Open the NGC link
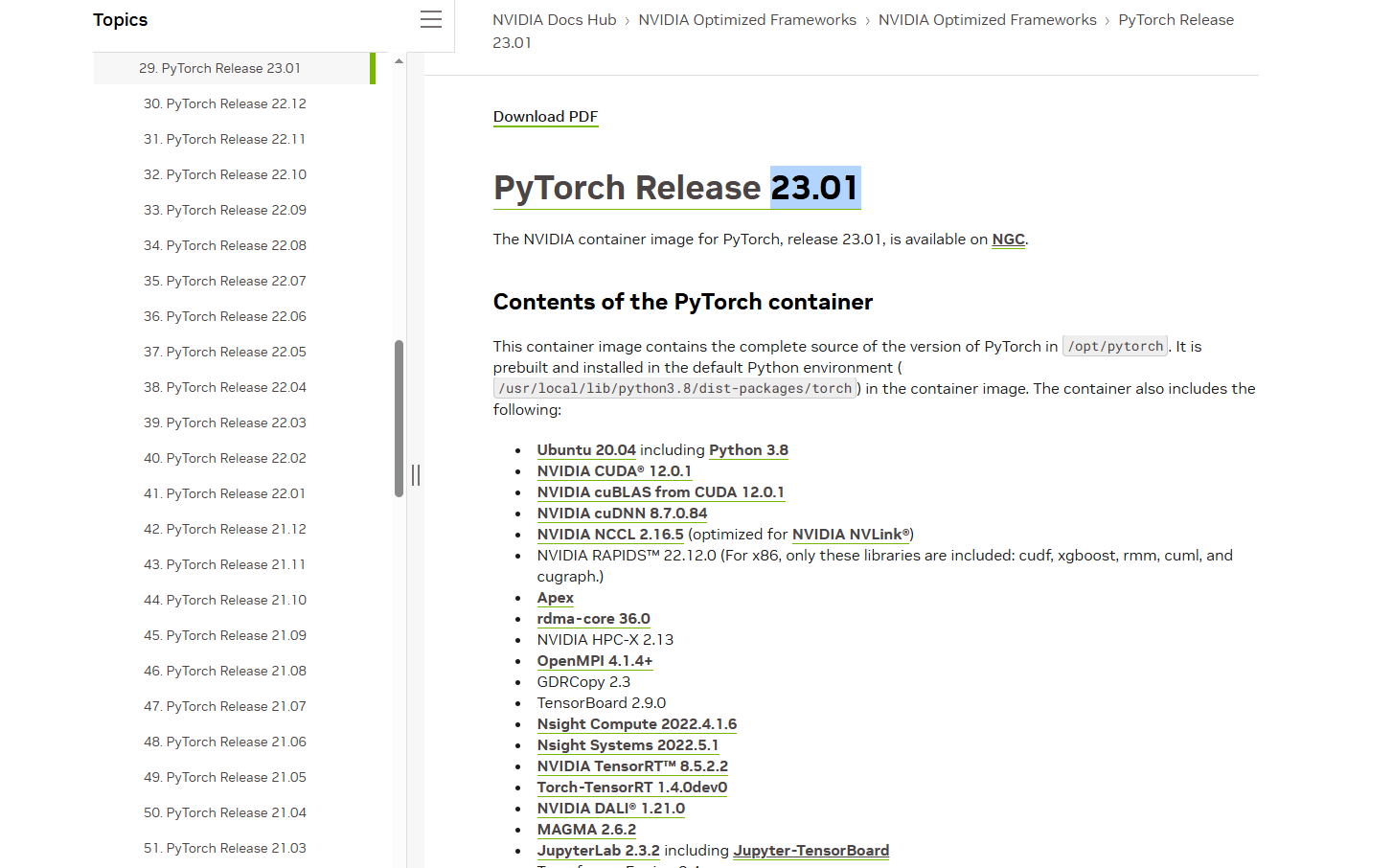Viewport: 1393px width, 868px height. click(1008, 240)
